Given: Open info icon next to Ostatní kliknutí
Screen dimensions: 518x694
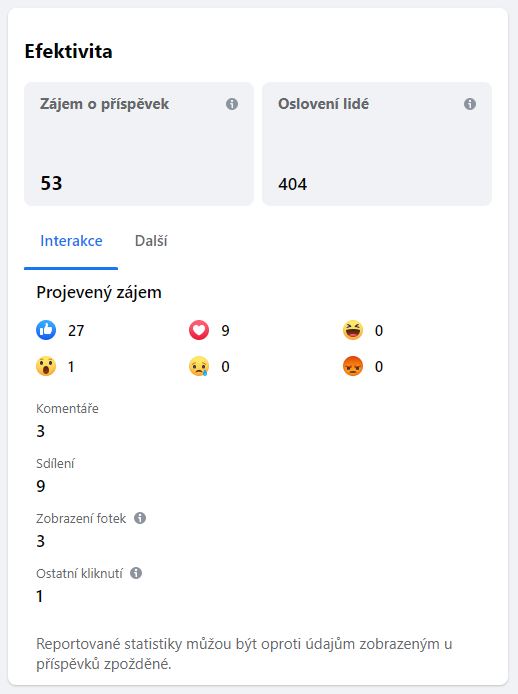Looking at the screenshot, I should tap(136, 573).
